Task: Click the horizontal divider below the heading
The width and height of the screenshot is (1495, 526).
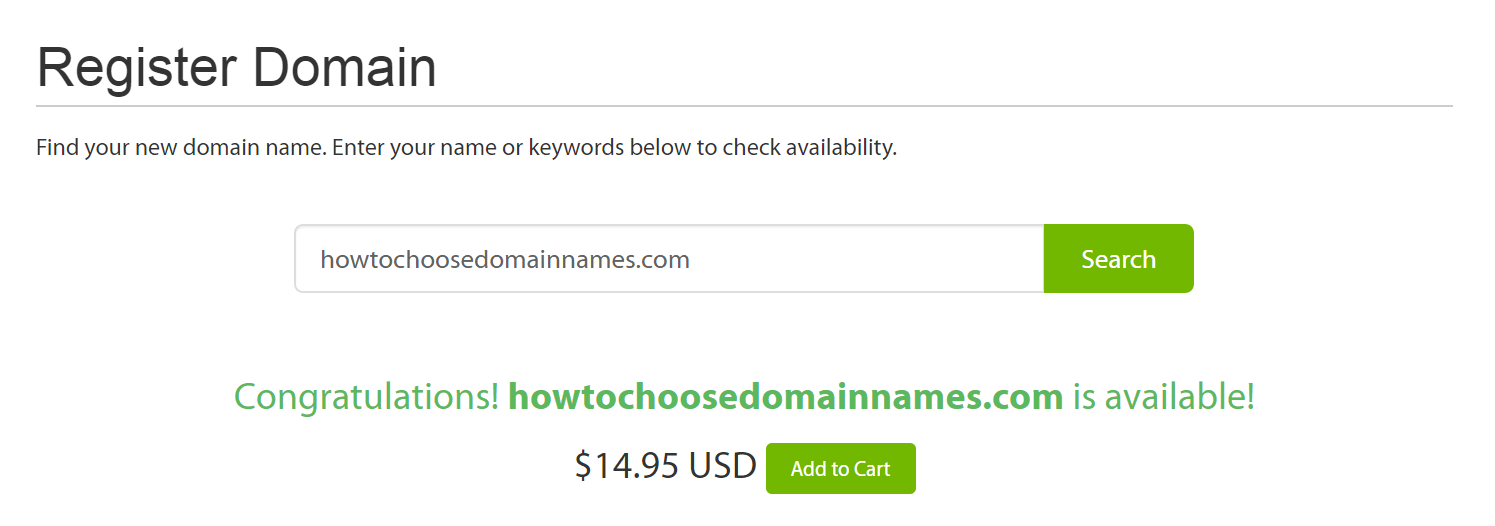Action: [x=744, y=105]
